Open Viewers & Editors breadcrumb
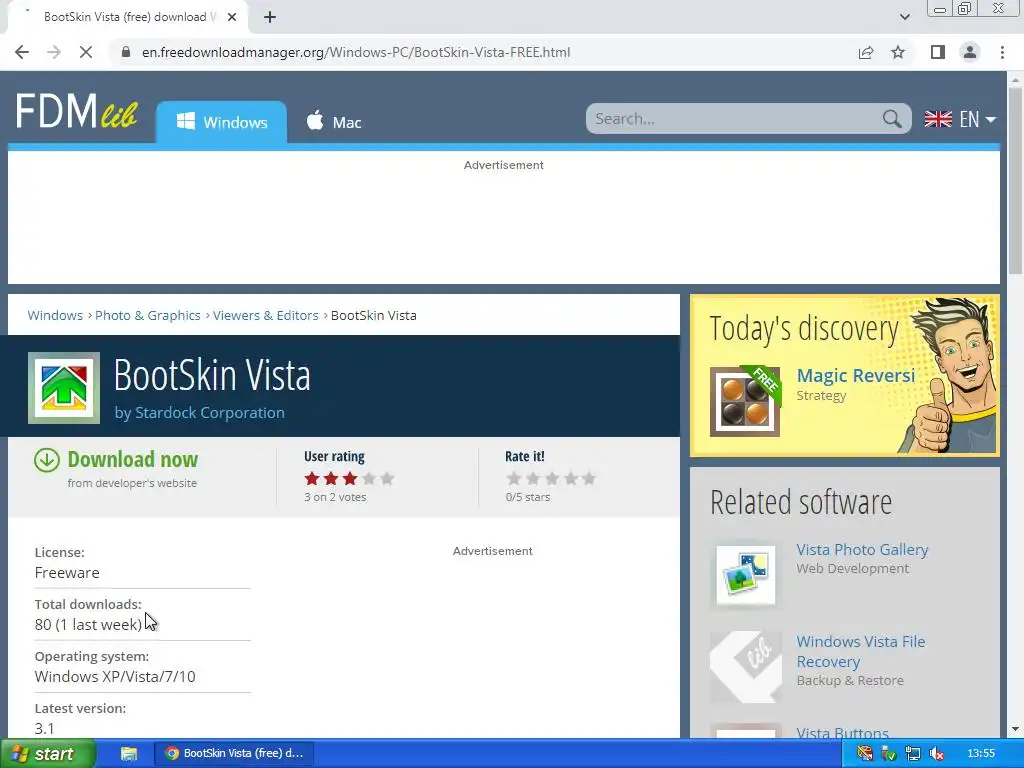 (265, 315)
